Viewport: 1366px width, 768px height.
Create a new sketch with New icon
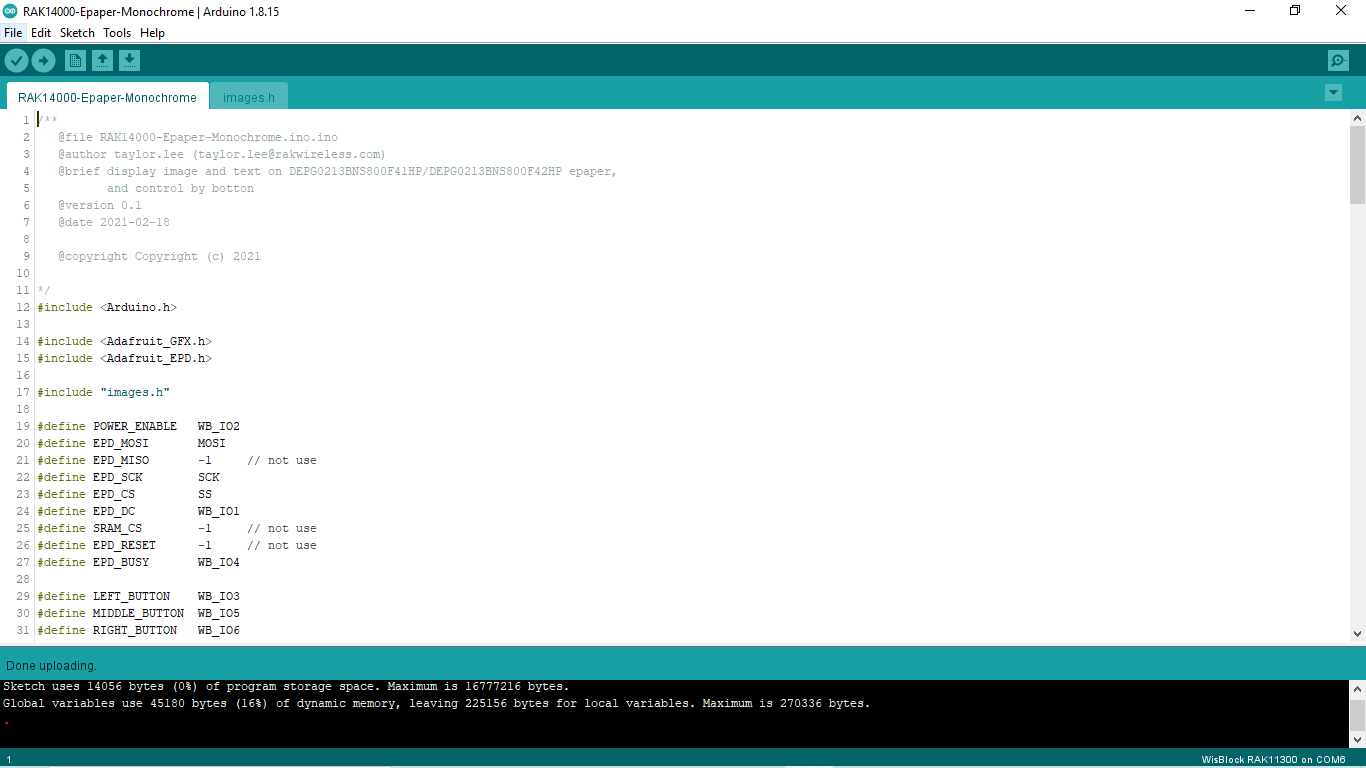[x=75, y=61]
